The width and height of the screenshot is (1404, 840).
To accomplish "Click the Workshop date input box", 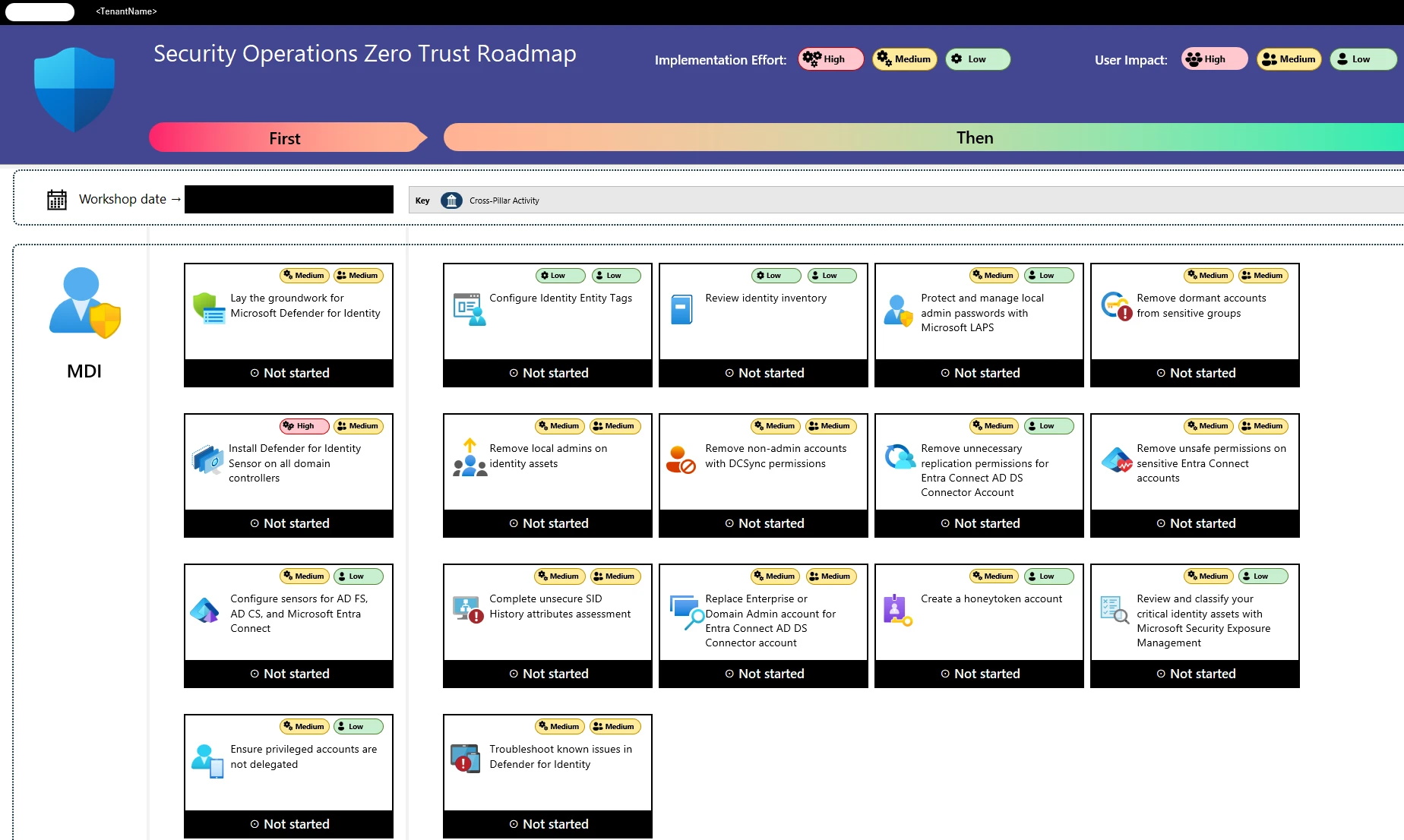I will click(289, 199).
